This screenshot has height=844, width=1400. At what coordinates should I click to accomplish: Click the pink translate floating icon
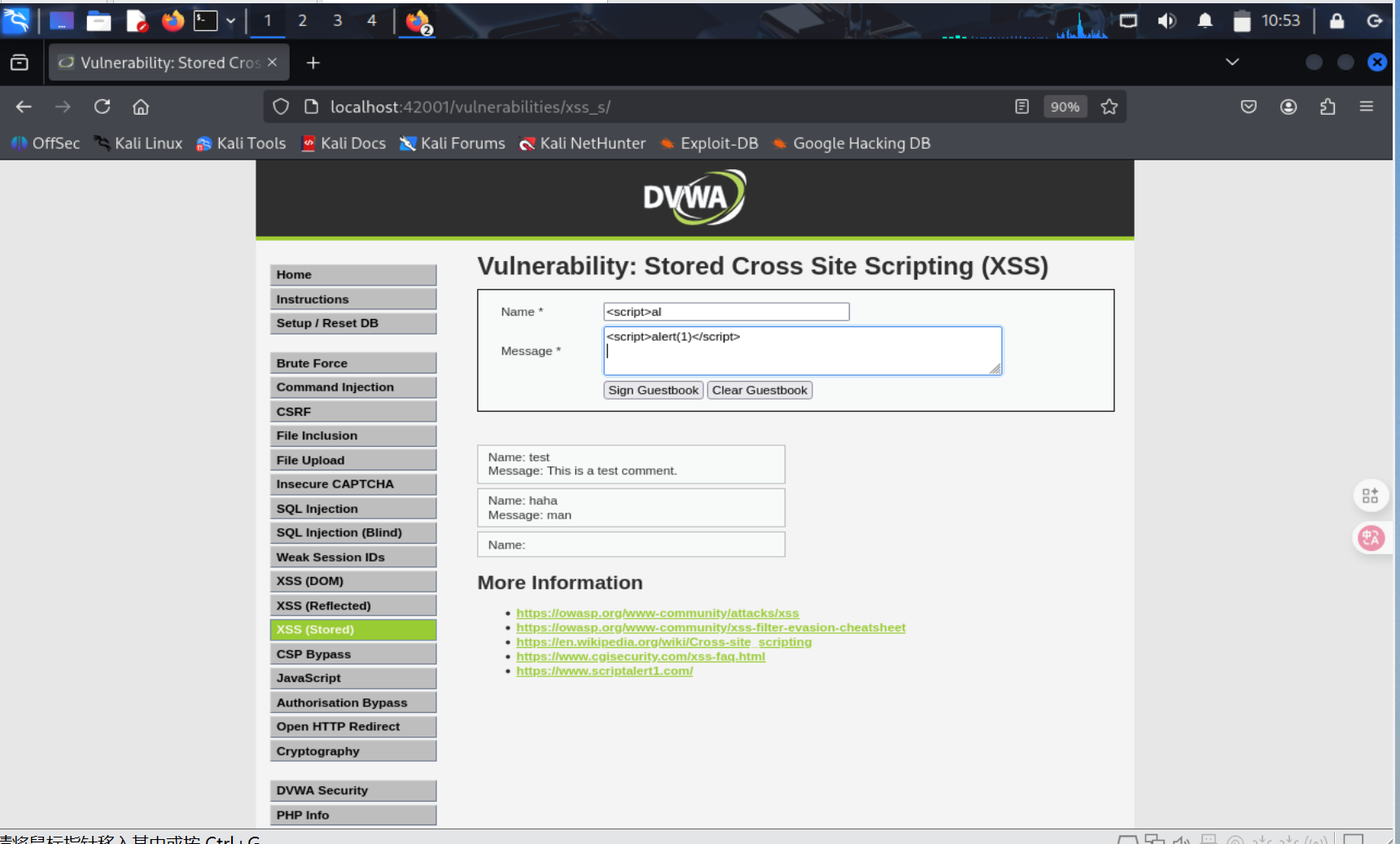click(x=1371, y=538)
